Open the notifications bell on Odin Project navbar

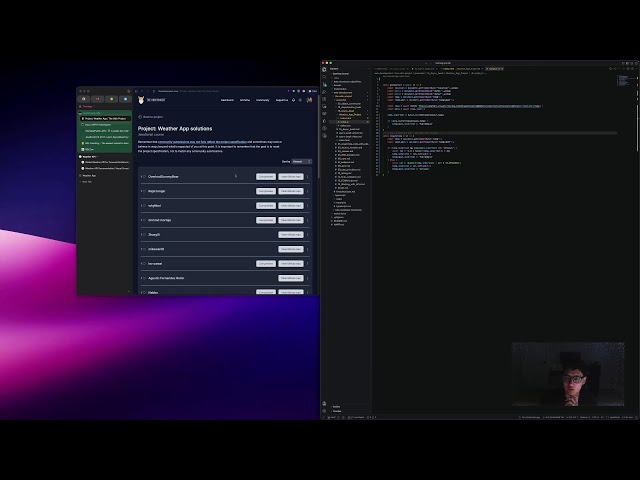click(293, 100)
